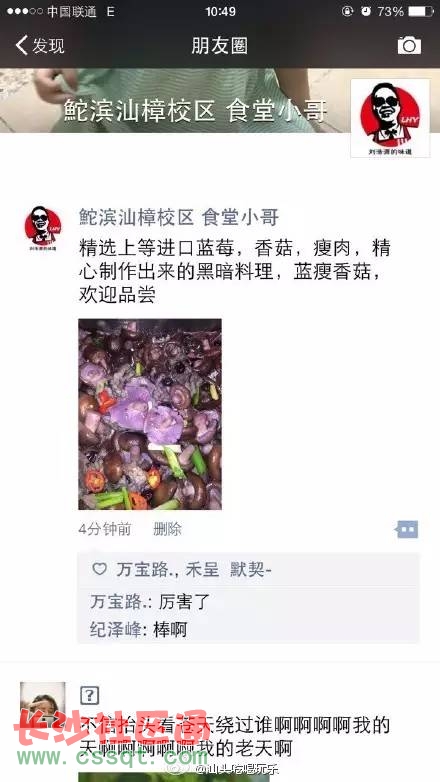Open the purple mushroom dish photo

point(150,414)
